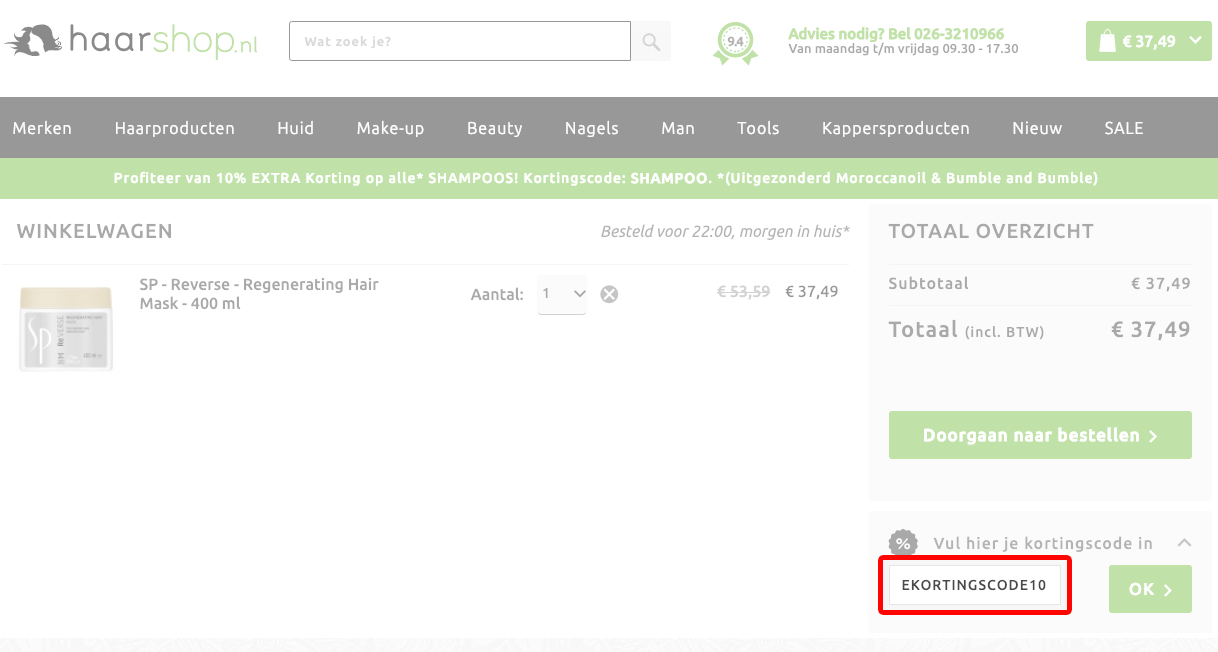Open the Man menu

(x=678, y=128)
